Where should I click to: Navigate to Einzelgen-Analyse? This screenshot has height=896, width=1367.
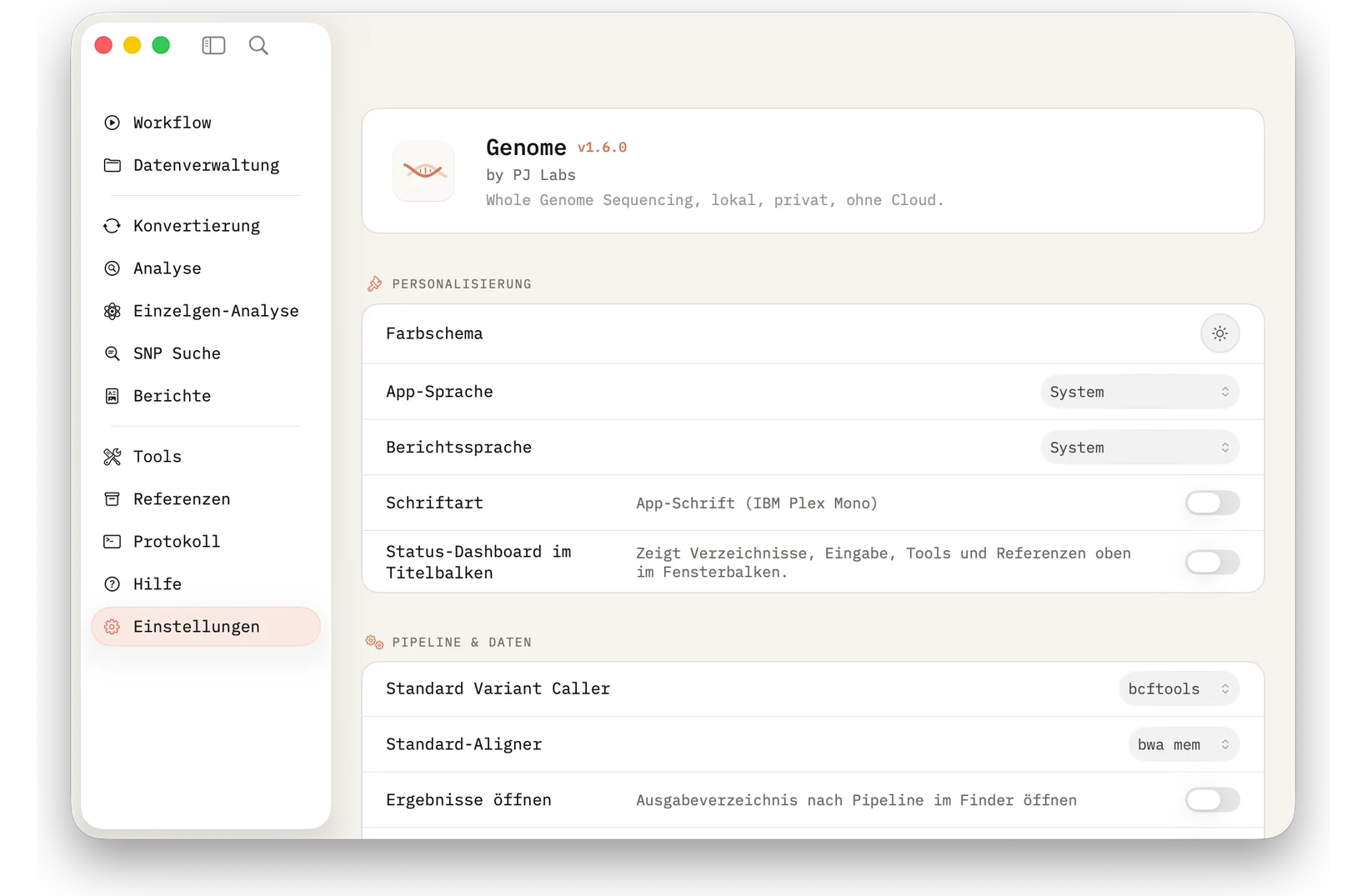point(205,311)
